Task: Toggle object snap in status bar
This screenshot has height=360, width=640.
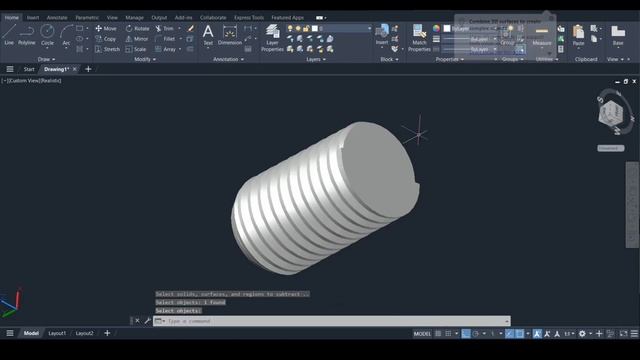Action: [520, 333]
